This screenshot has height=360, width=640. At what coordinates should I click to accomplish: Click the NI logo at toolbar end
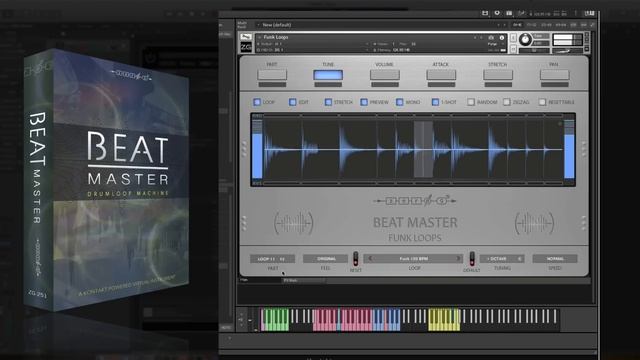point(589,13)
